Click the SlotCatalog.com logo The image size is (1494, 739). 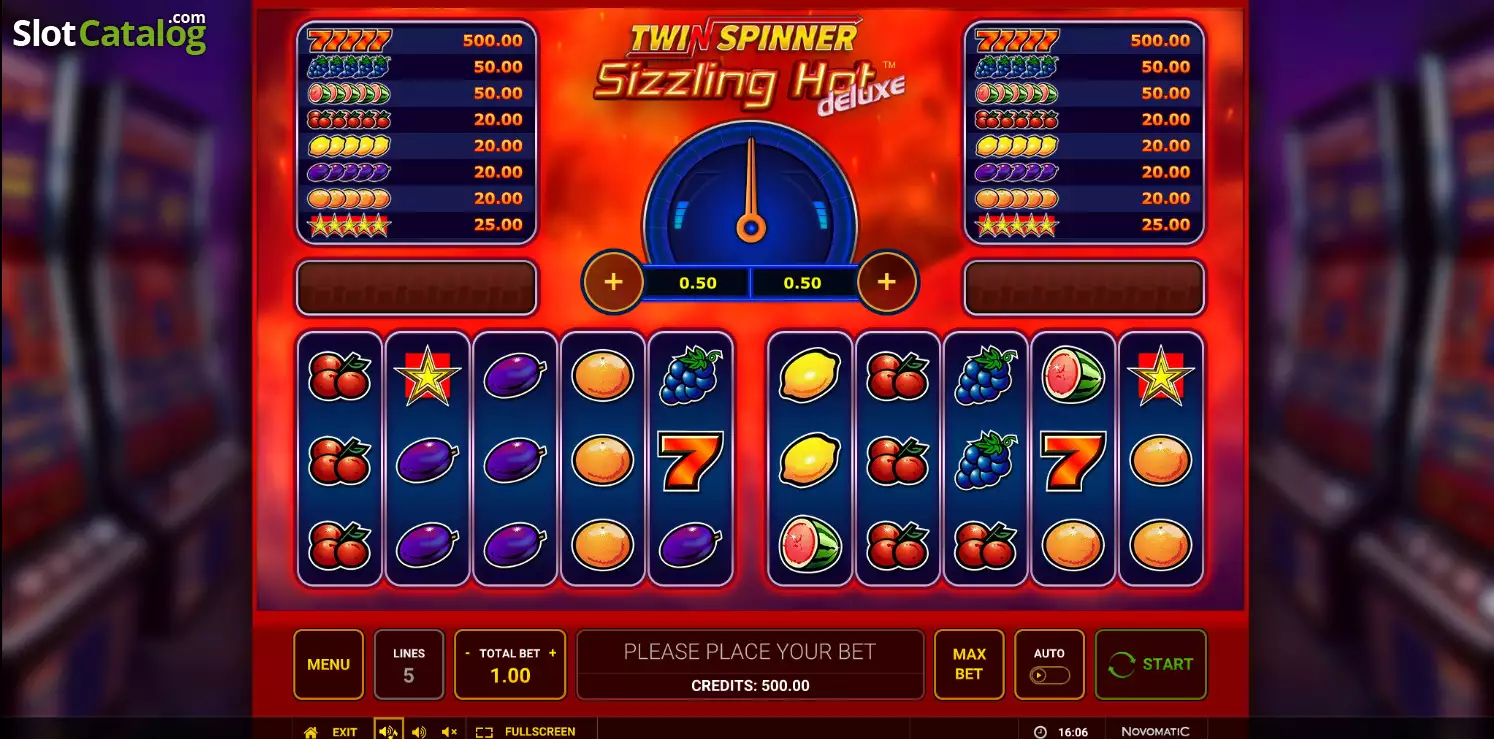click(x=109, y=34)
